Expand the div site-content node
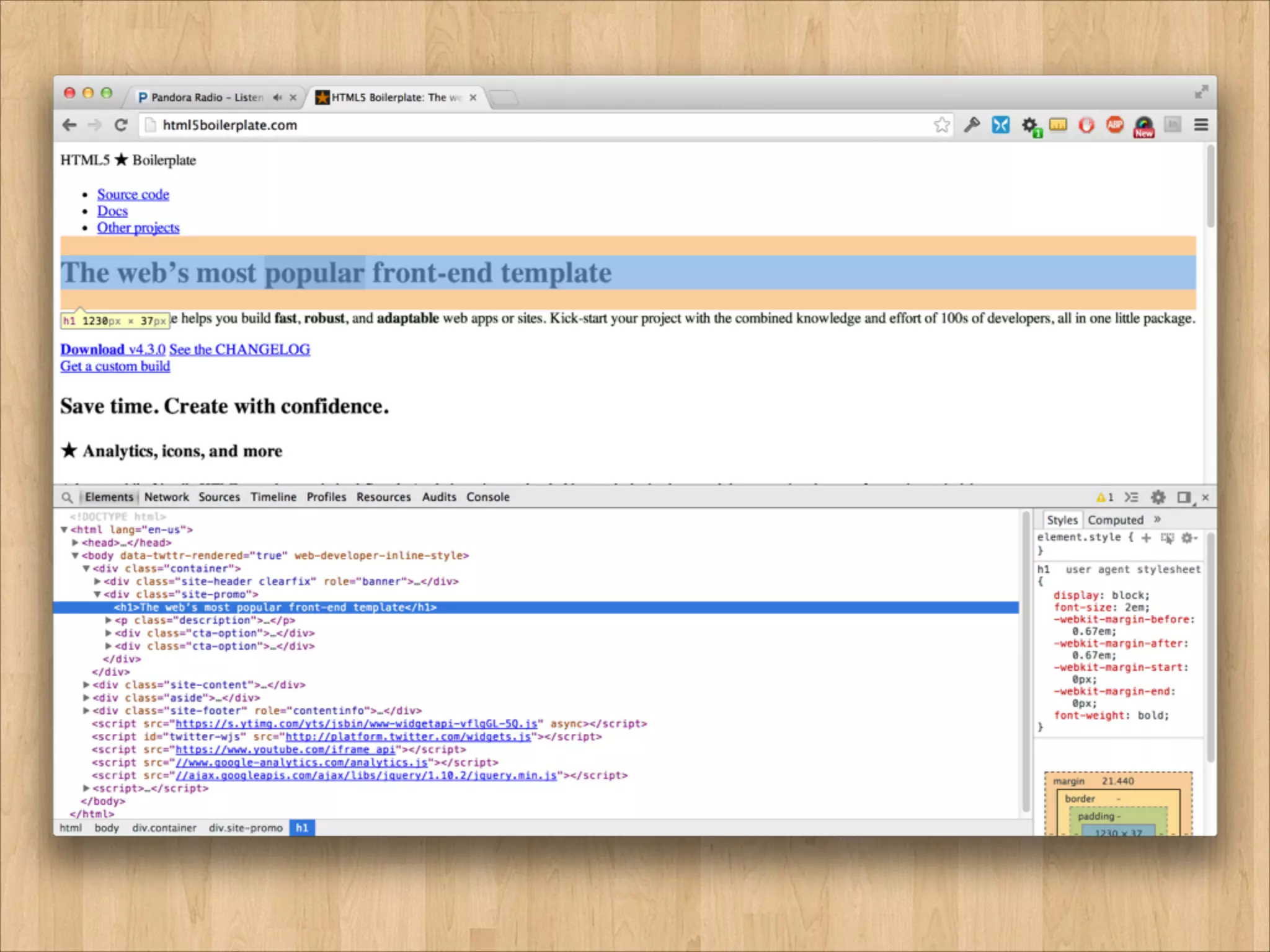 click(87, 685)
